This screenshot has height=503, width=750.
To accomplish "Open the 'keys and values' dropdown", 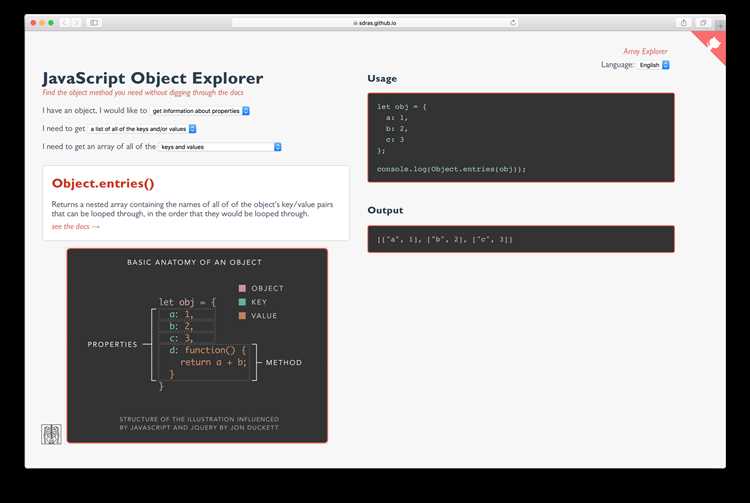I will [x=220, y=147].
